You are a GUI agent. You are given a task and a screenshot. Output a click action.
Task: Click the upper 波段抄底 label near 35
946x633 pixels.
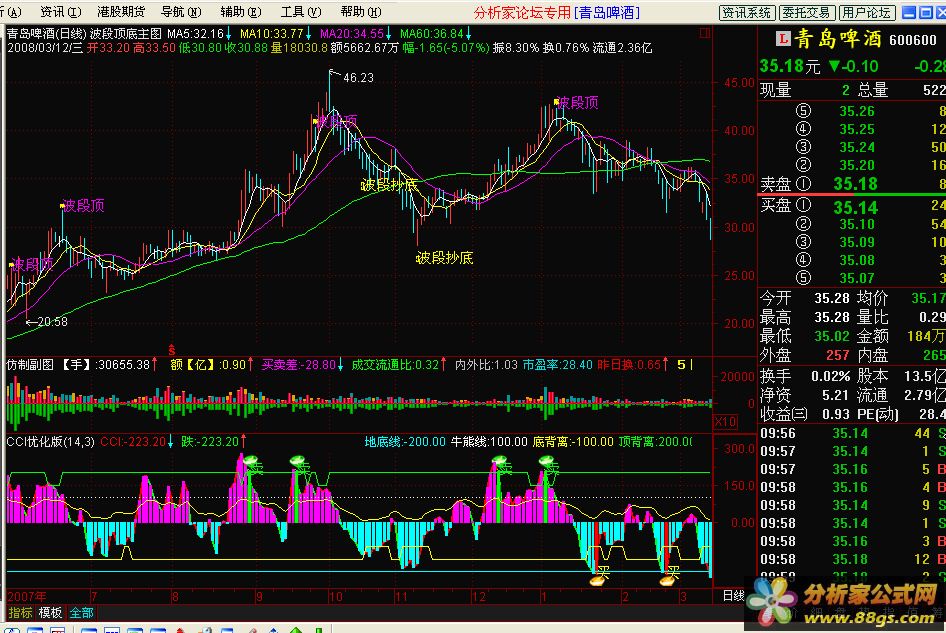389,185
